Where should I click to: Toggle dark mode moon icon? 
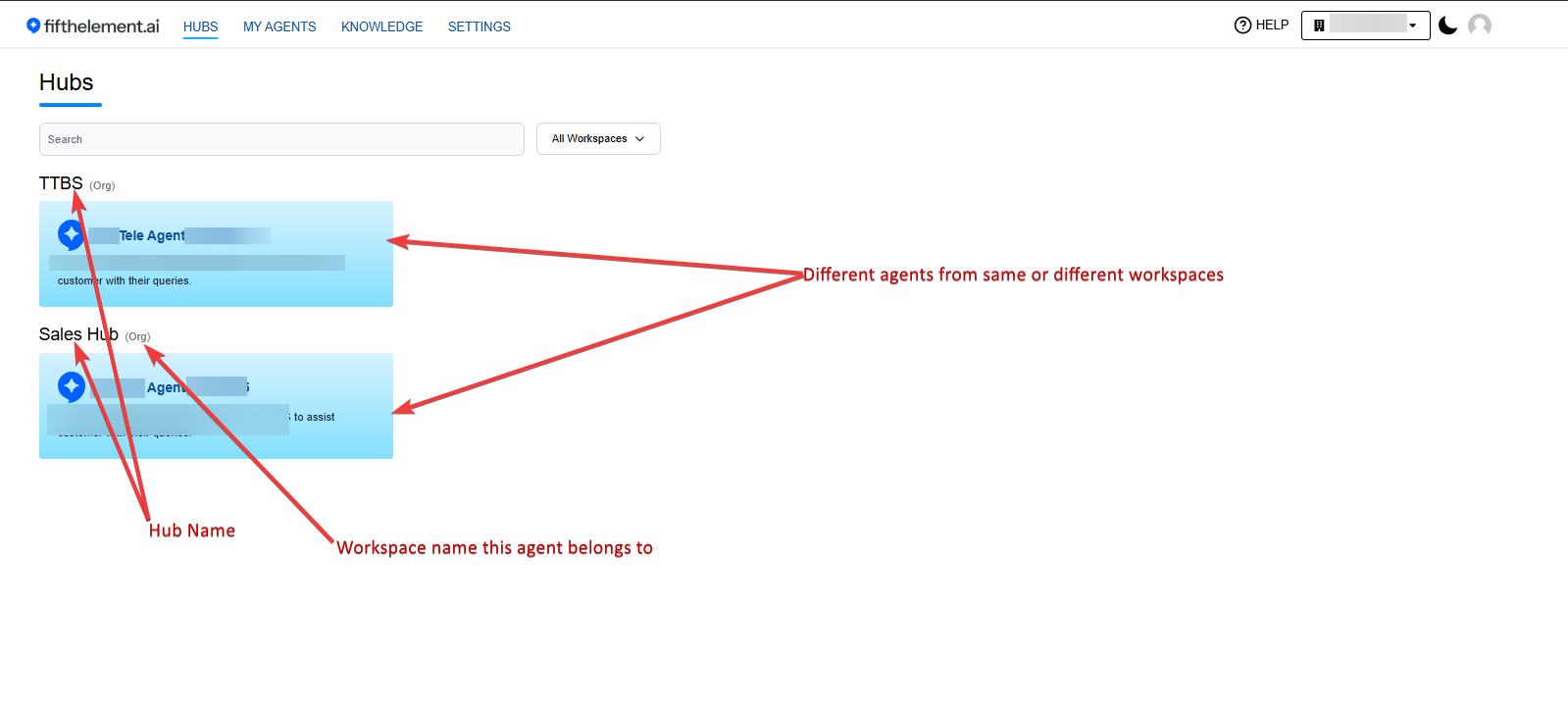click(1447, 25)
